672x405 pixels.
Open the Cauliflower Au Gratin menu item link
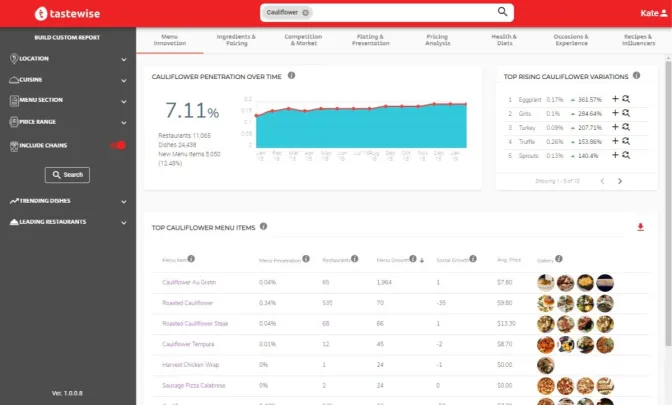189,282
